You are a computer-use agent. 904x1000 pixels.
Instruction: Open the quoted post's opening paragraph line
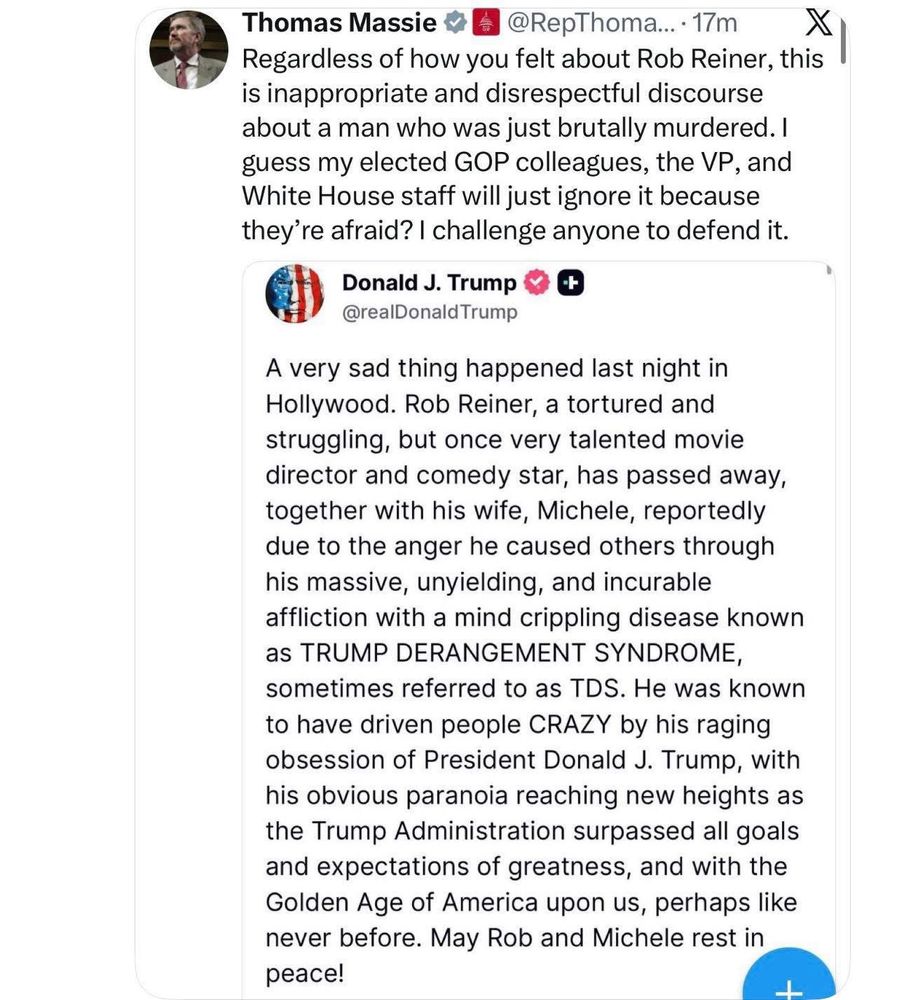[496, 369]
